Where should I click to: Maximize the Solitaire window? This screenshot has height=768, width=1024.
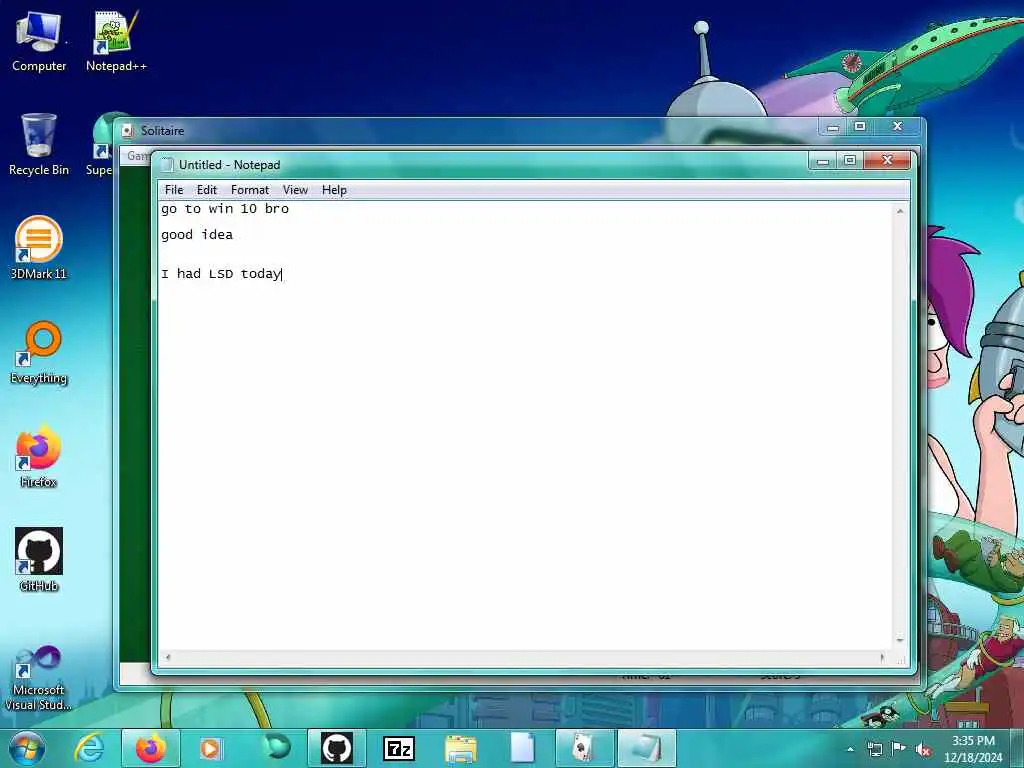(860, 127)
